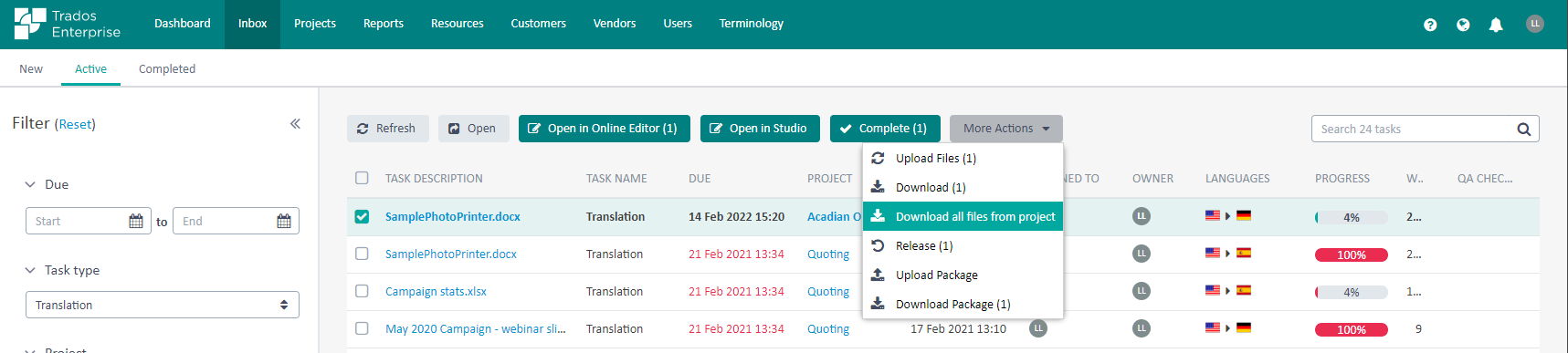Check the Campaign stats.xlsx row checkbox
Viewport: 1568px width, 353px height.
(x=362, y=291)
